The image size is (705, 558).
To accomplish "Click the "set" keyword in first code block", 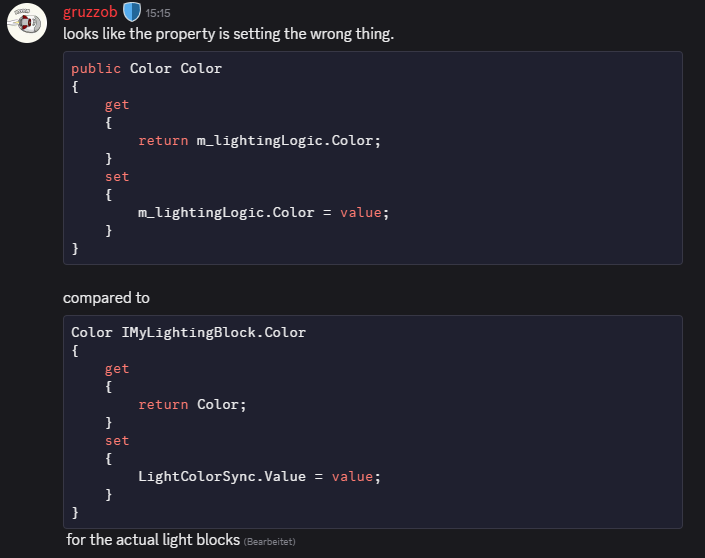I will point(117,176).
